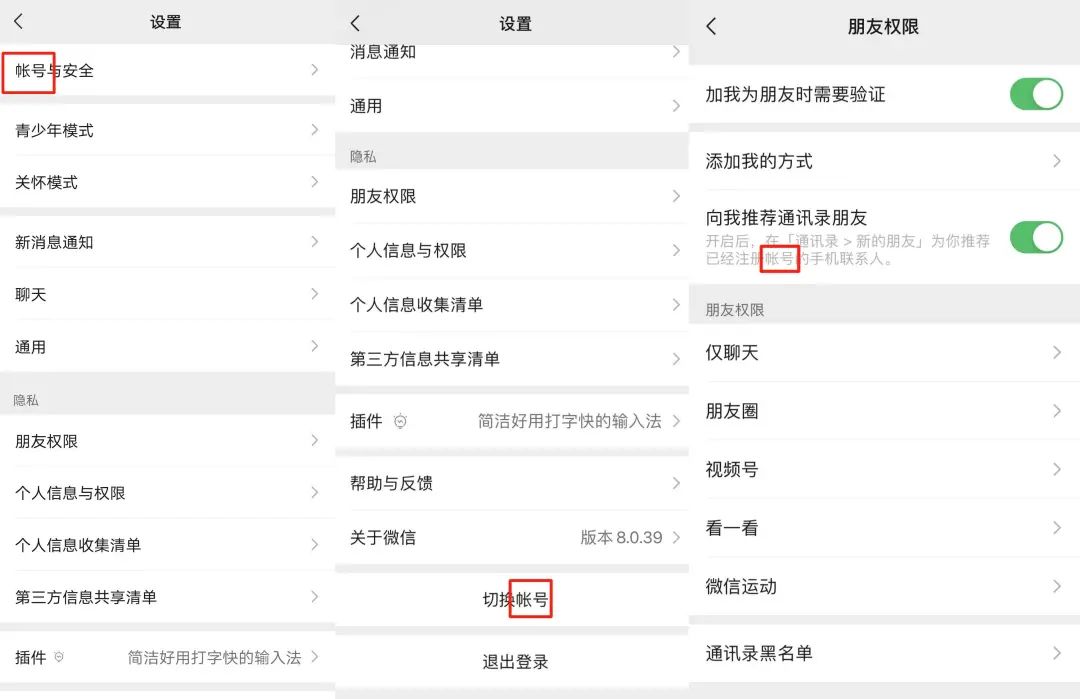Open chevron on 关于微信 row

[676, 537]
